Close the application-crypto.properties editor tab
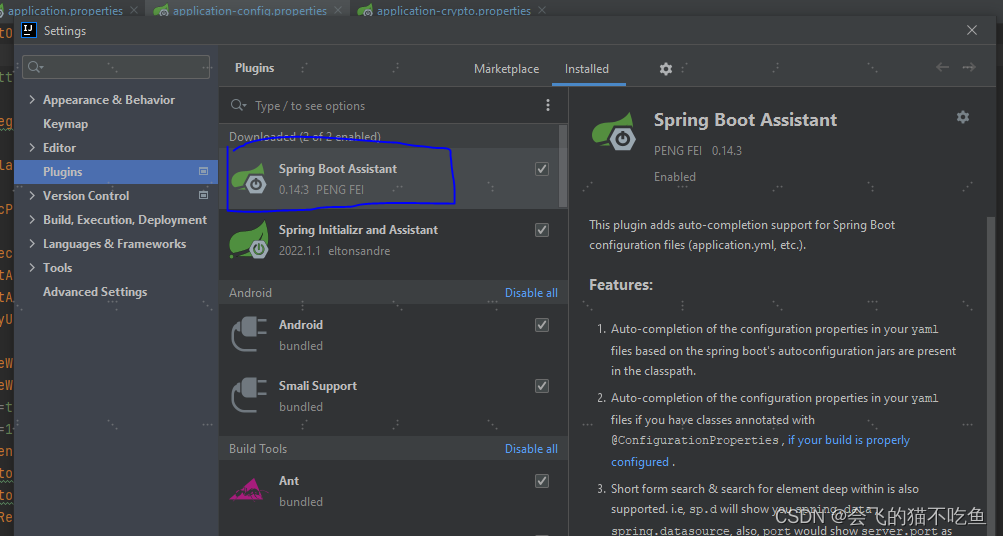Screen dimensions: 1003x536 (x=542, y=10)
